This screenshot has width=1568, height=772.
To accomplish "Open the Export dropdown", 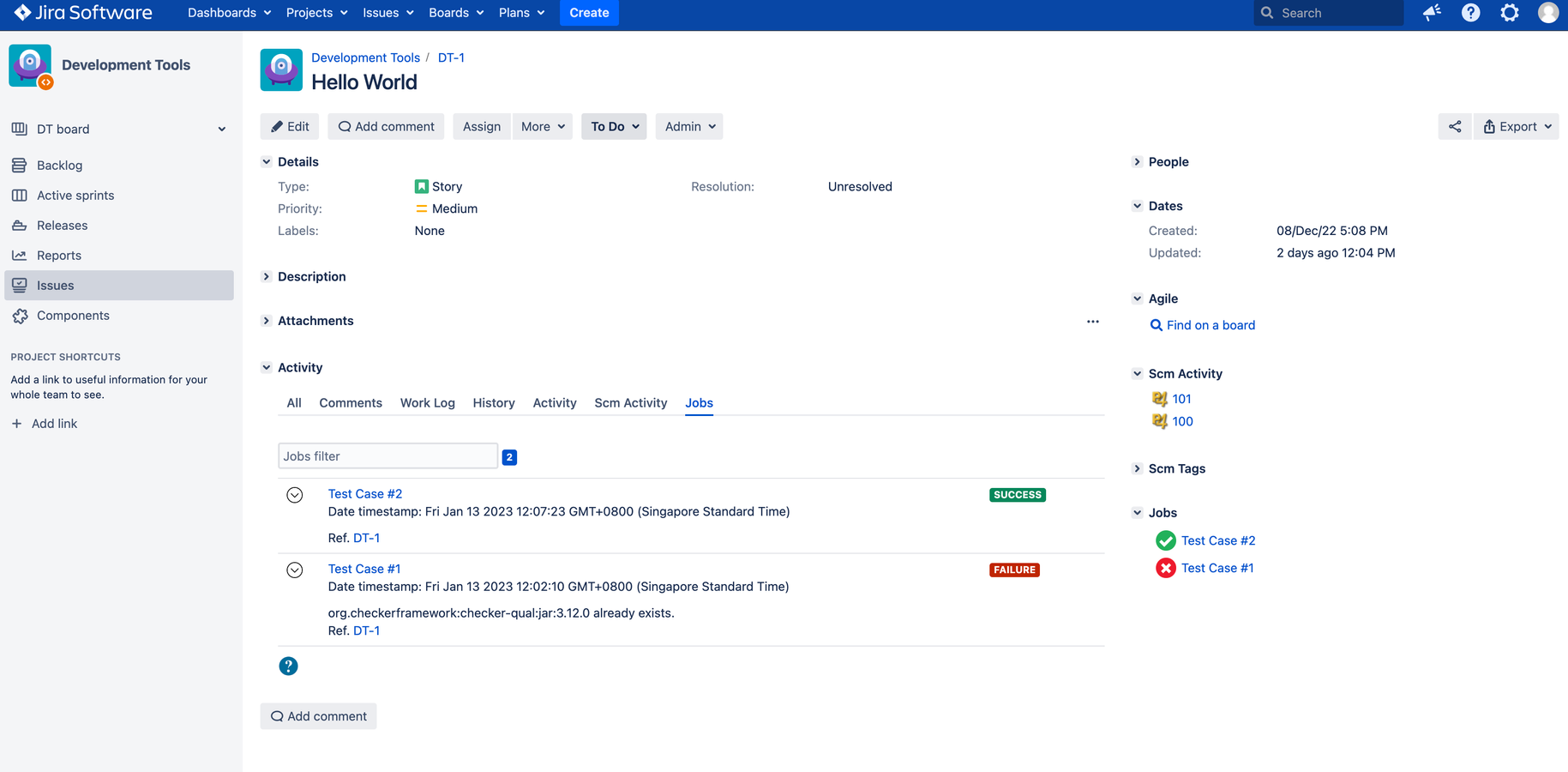I will point(1517,126).
